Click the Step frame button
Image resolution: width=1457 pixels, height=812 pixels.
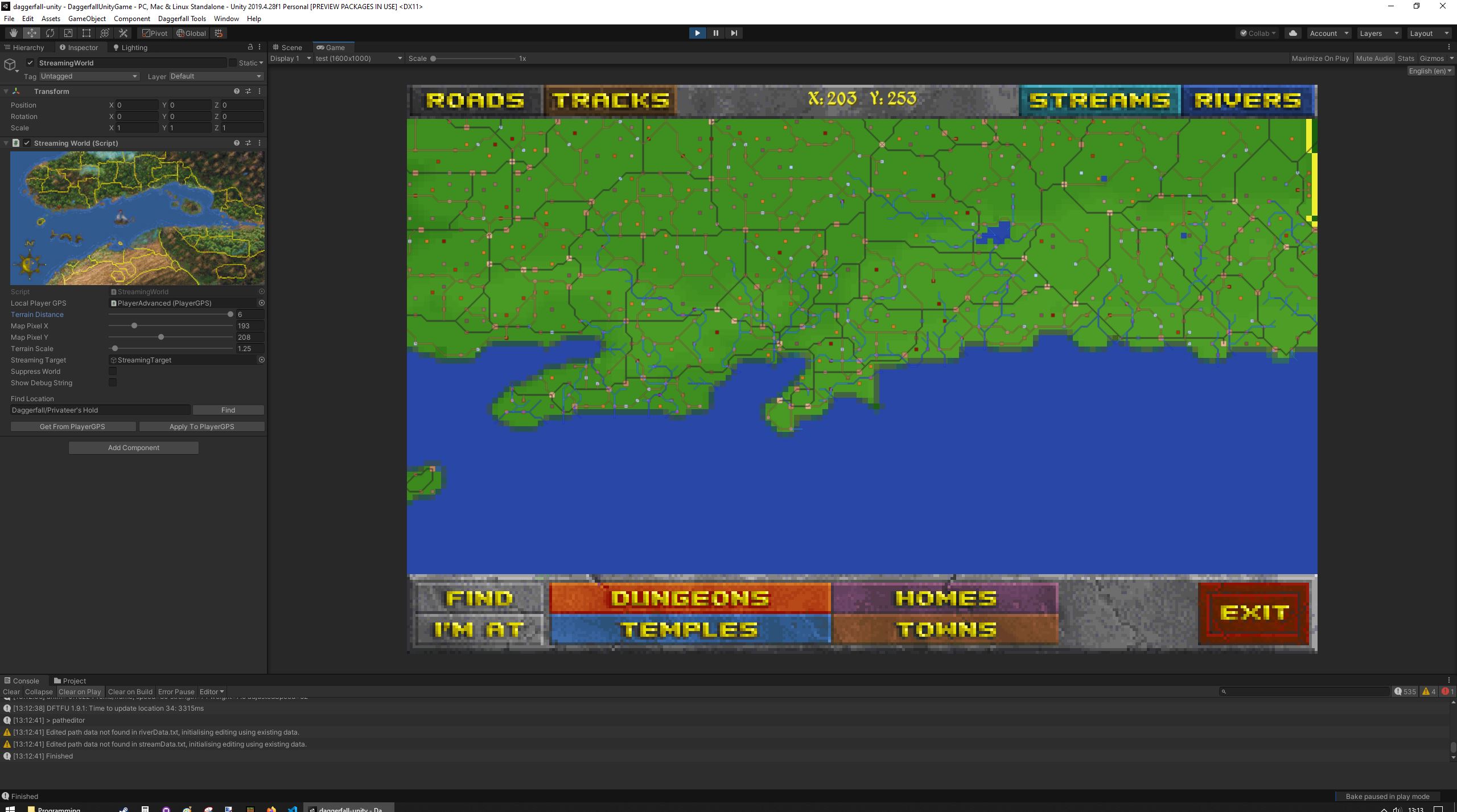click(x=734, y=33)
